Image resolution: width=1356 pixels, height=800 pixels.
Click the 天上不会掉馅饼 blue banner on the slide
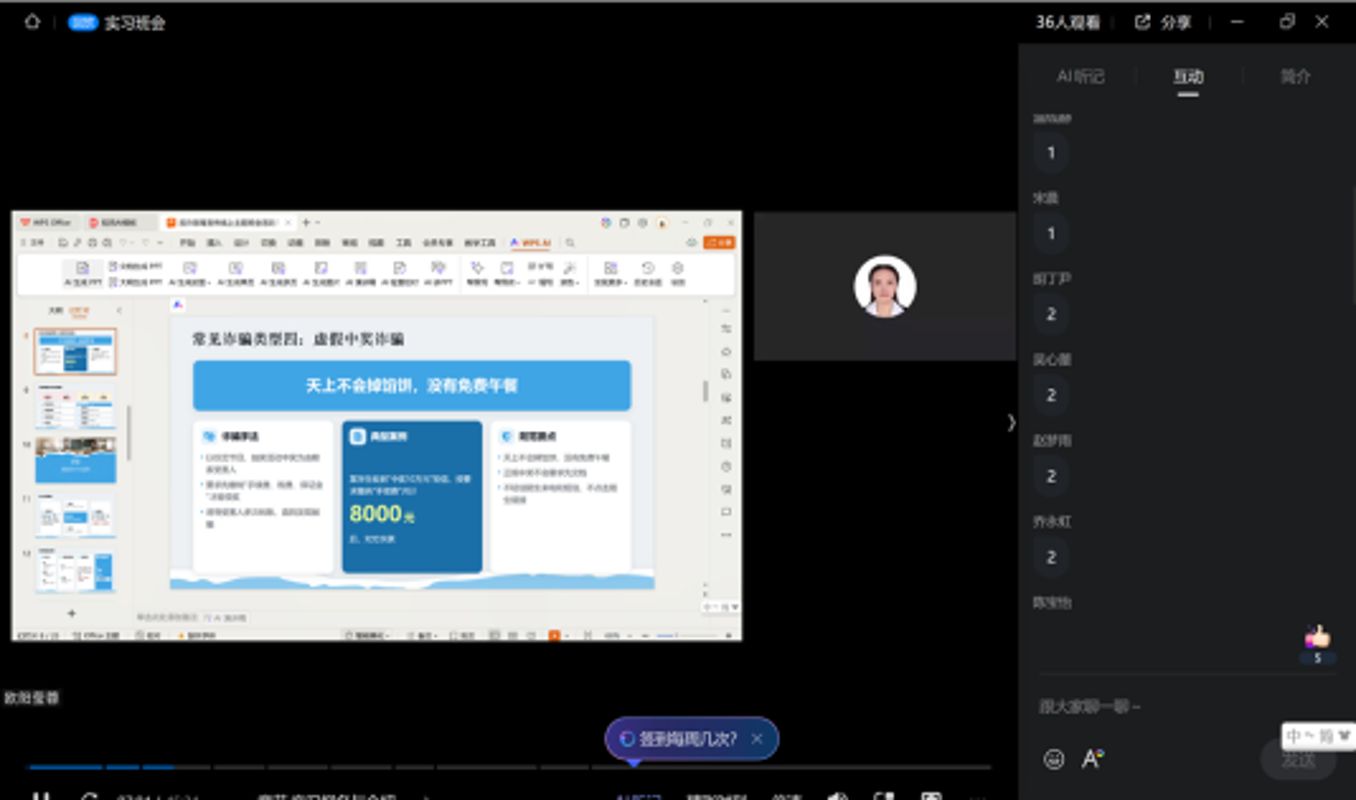pyautogui.click(x=412, y=385)
